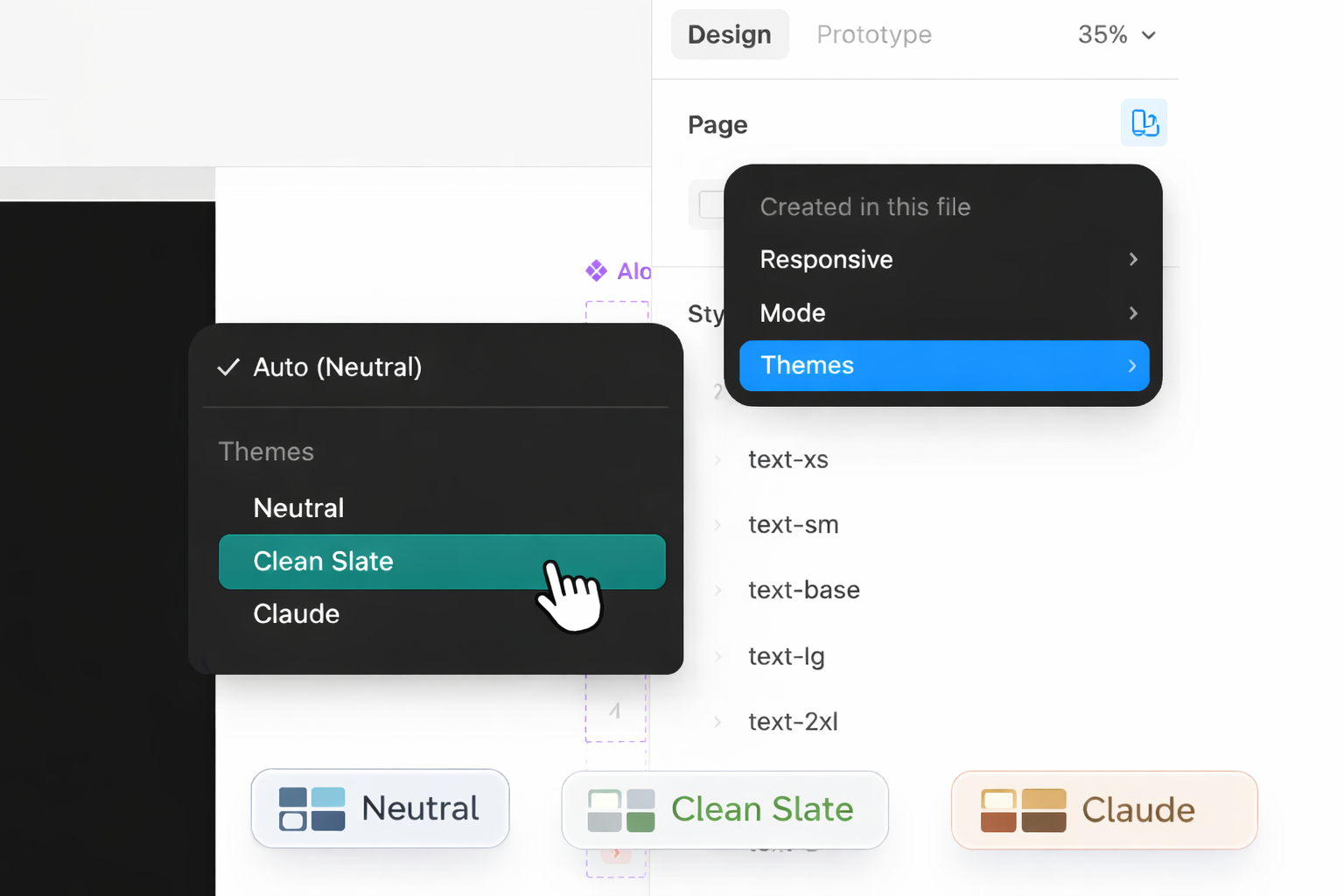Screen dimensions: 1344x896
Task: Click the text-base style name
Action: point(804,591)
